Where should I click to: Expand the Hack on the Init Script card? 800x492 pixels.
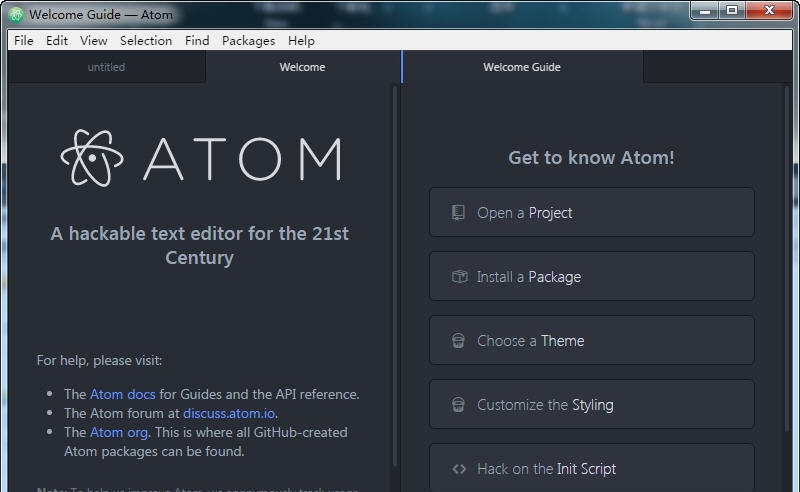tap(592, 468)
